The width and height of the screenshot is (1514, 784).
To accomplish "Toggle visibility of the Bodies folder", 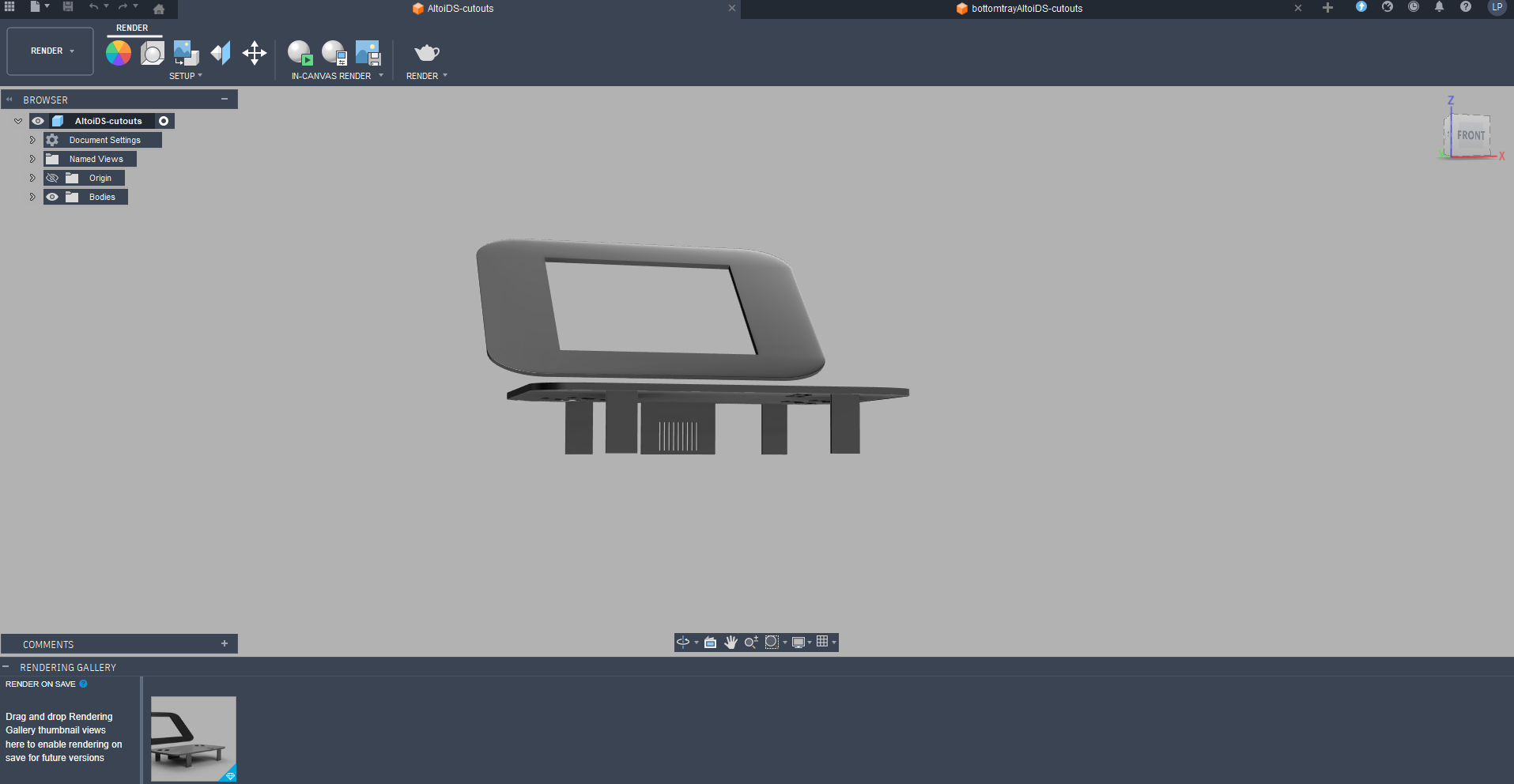I will pyautogui.click(x=52, y=197).
